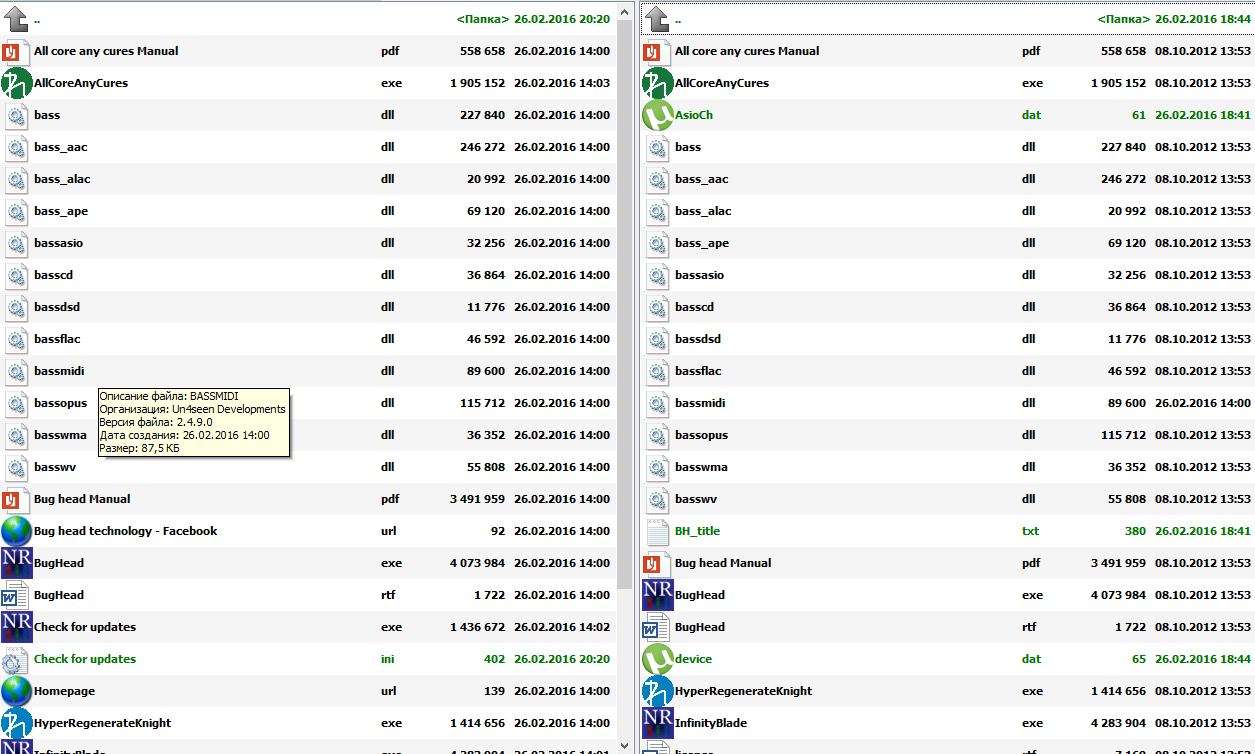Select the AllCoreAnyCures exe icon in left panel
Viewport: 1255px width, 754px height.
[x=16, y=83]
